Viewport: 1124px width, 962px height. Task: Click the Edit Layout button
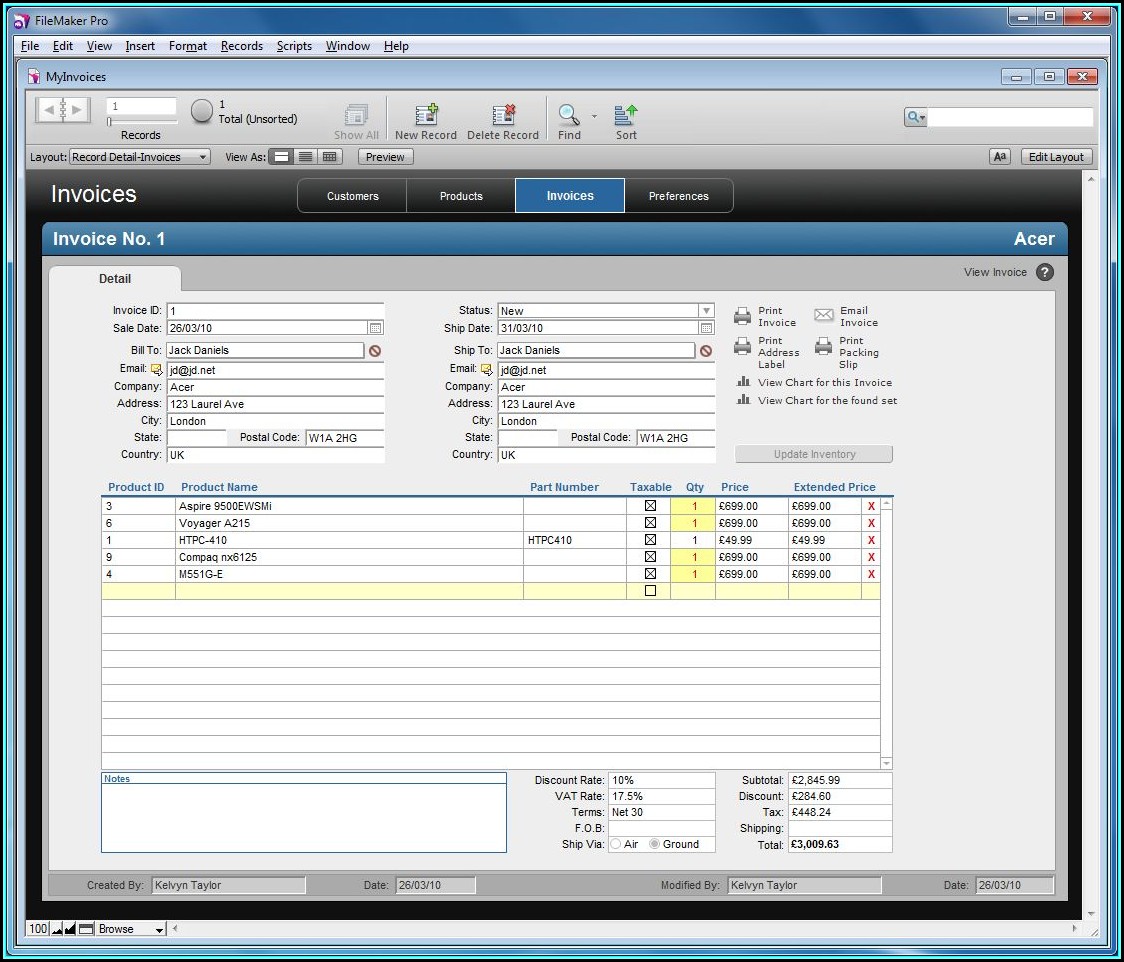tap(1056, 157)
